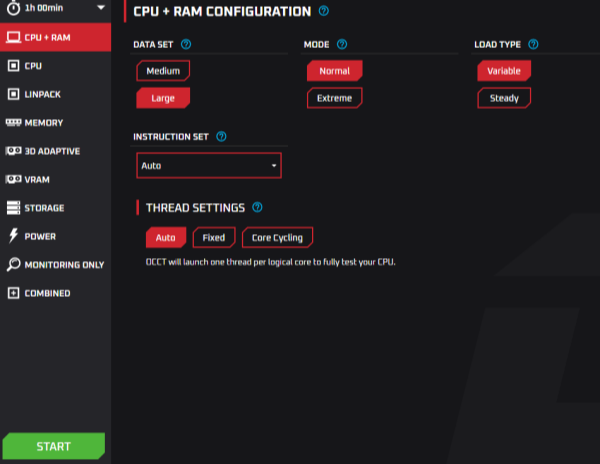Enable Core Cycling thread setting
This screenshot has height=464, width=600.
coord(277,238)
